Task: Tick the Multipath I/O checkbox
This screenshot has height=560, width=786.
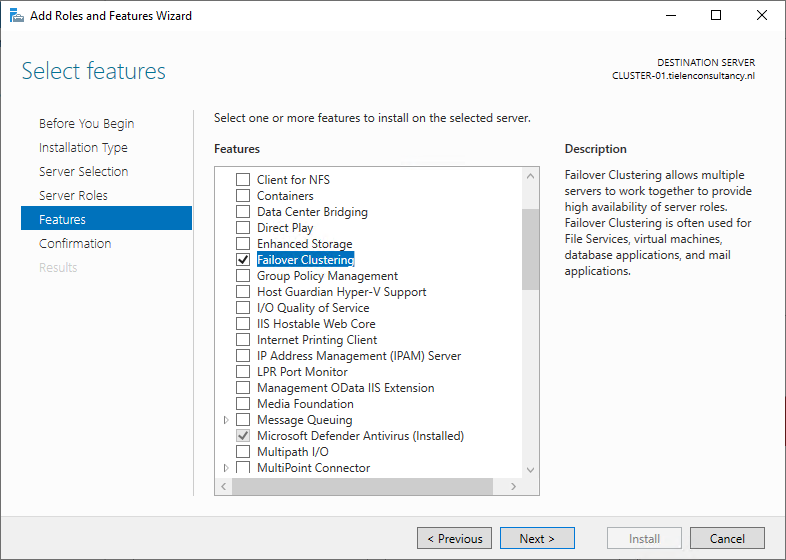Action: 243,452
